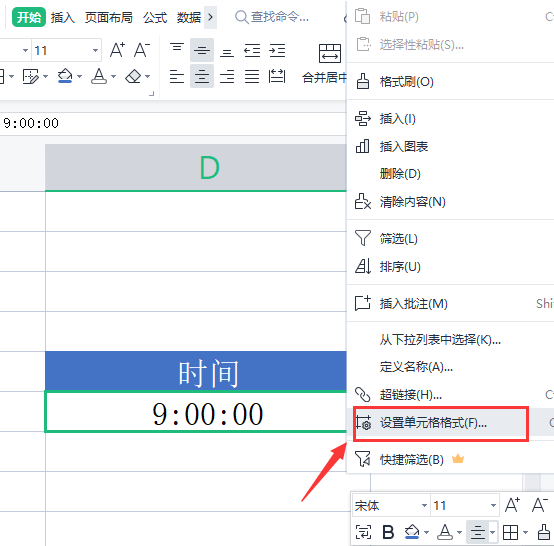Open 设置单元格格式(F) from the context menu
The image size is (554, 546).
450,423
